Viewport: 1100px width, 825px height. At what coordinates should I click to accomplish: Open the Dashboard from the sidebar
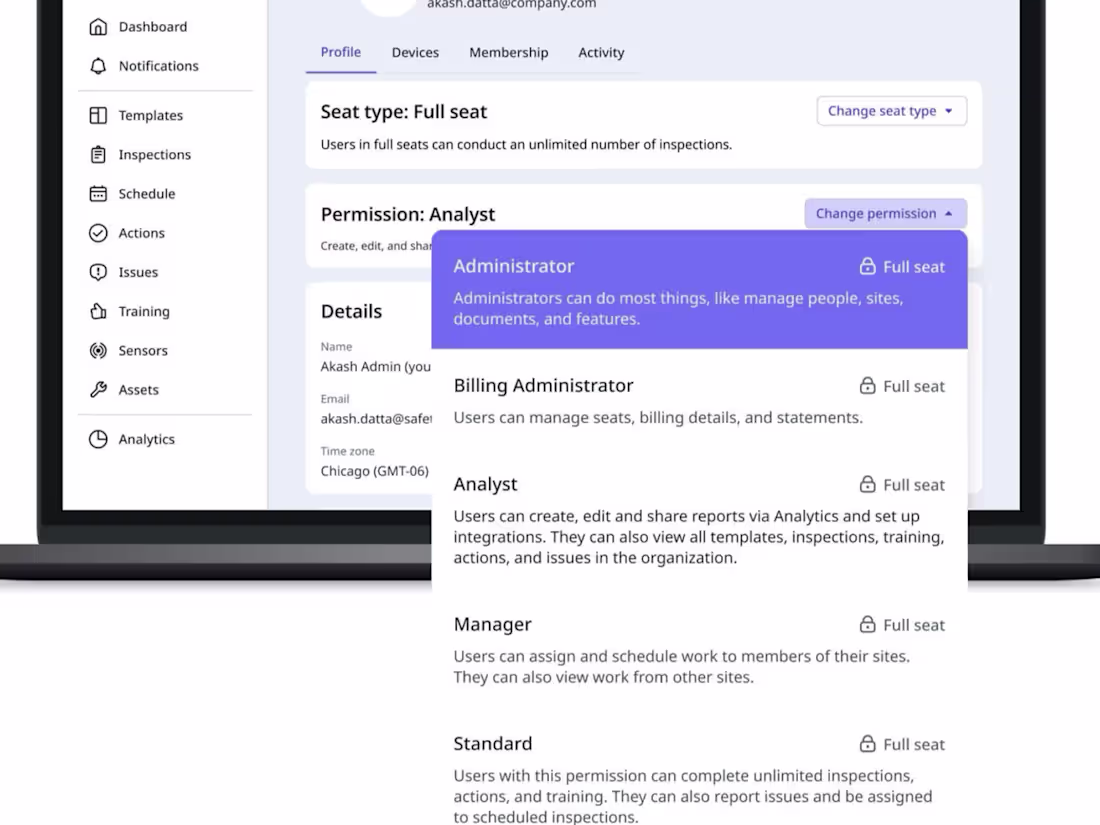pos(99,26)
